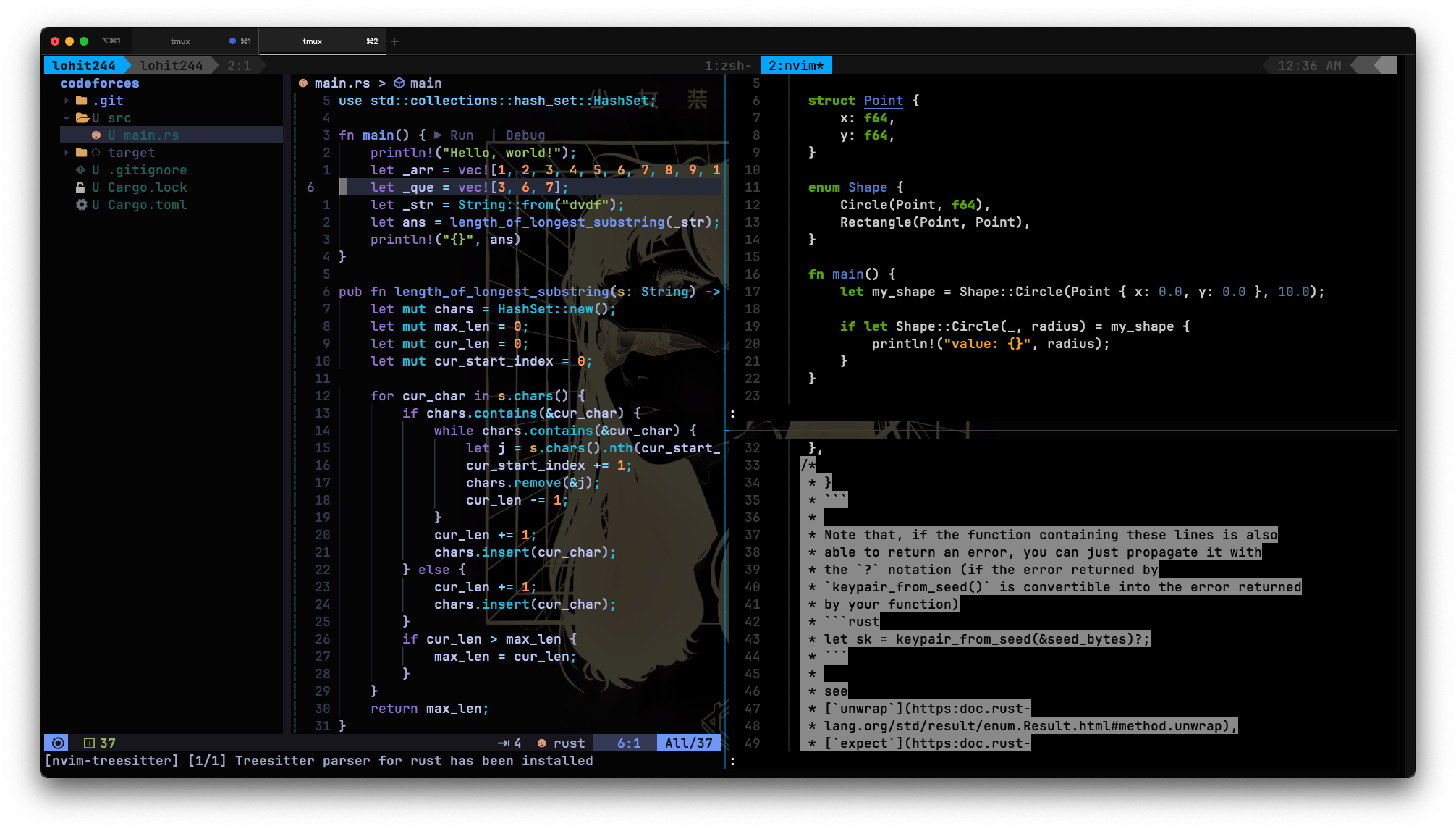This screenshot has width=1456, height=831.
Task: Click the command prompt colon in lower right pane
Action: 732,761
